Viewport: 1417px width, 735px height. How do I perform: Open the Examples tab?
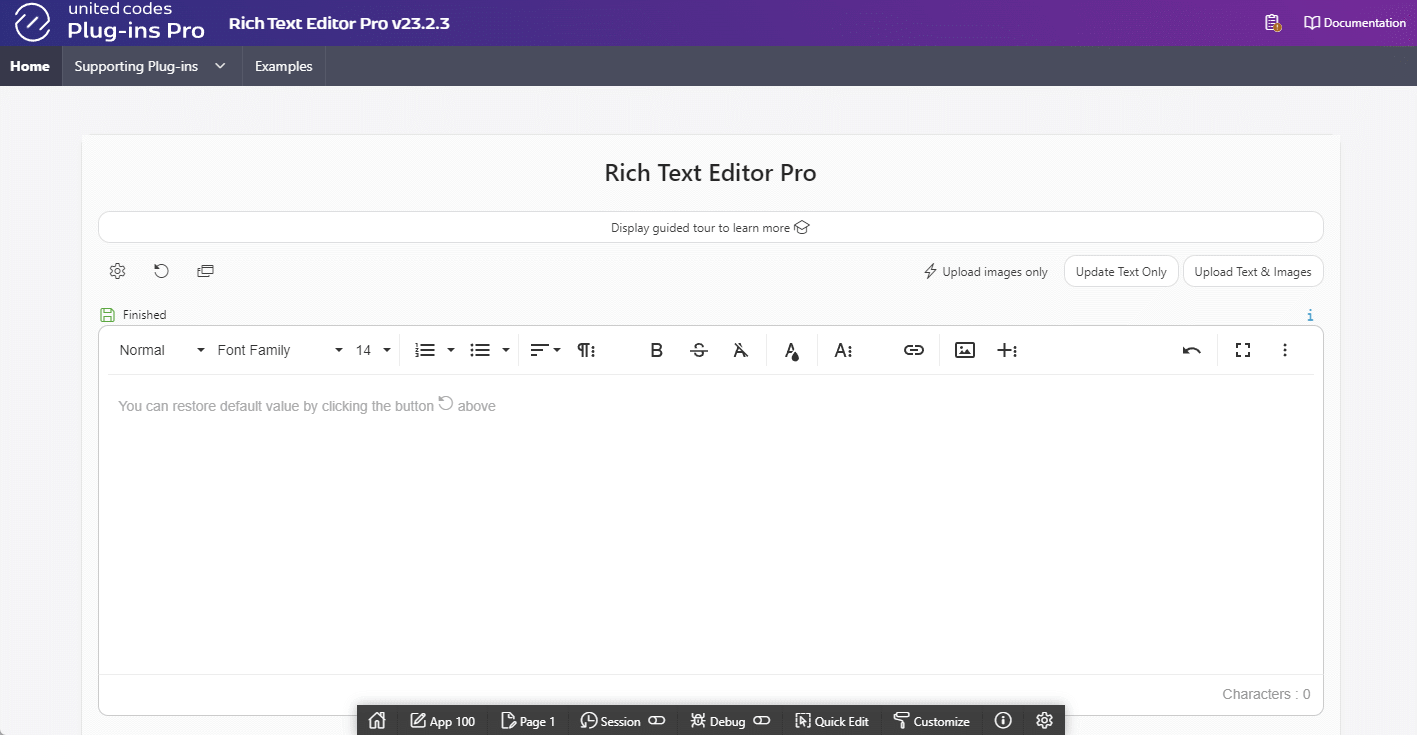pyautogui.click(x=284, y=66)
